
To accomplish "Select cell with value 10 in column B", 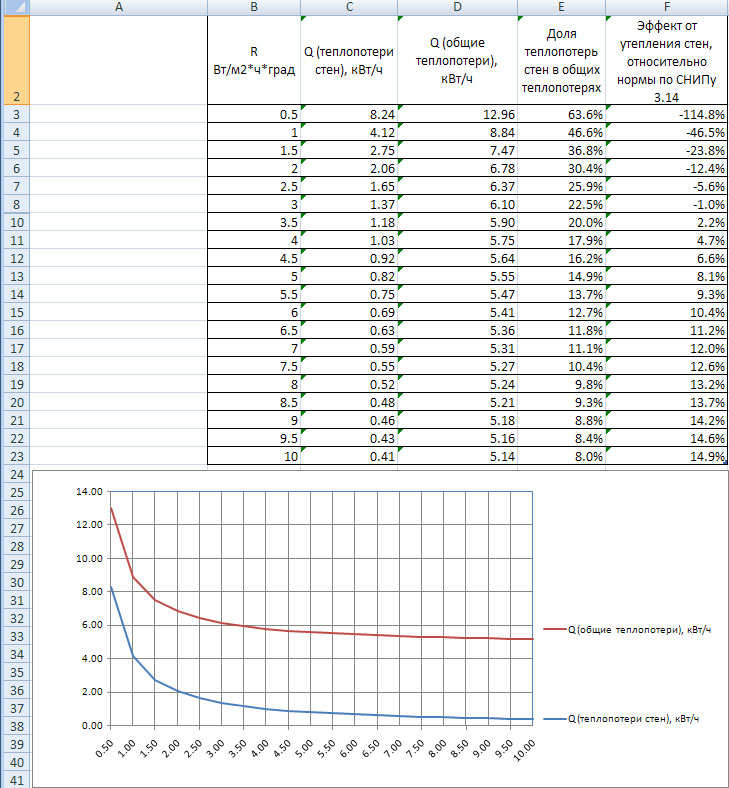I will pyautogui.click(x=254, y=456).
